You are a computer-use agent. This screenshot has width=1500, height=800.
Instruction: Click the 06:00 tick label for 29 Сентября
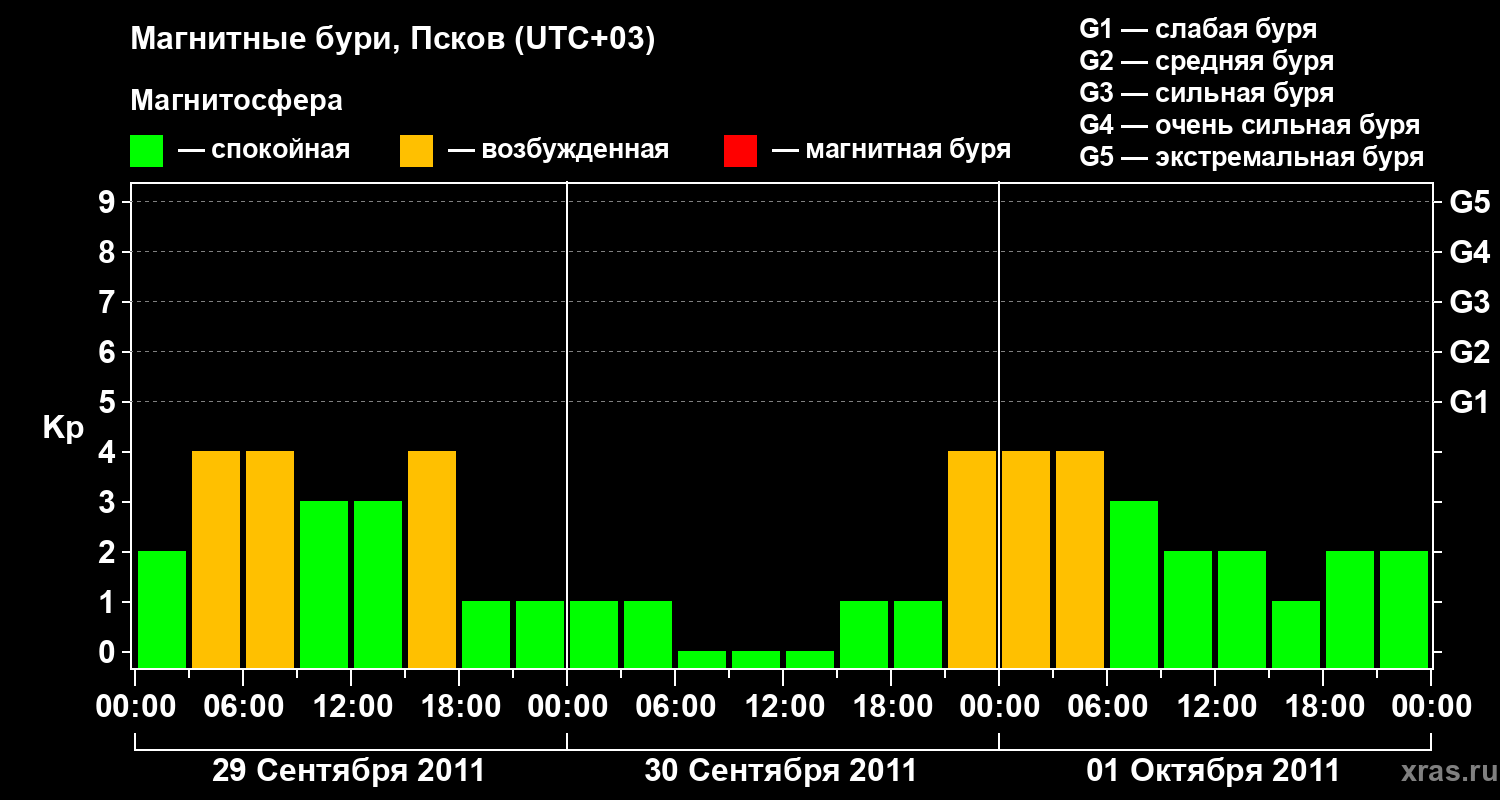click(x=244, y=707)
